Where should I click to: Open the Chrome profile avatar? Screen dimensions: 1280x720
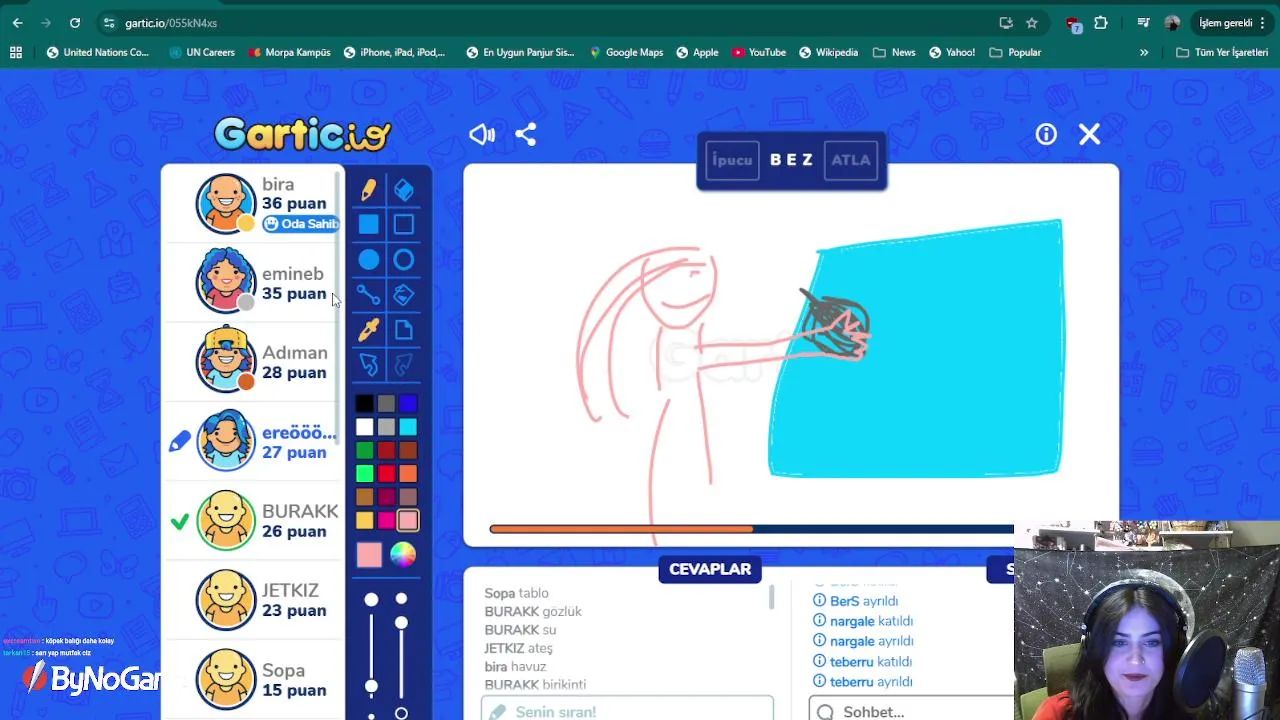point(1172,23)
